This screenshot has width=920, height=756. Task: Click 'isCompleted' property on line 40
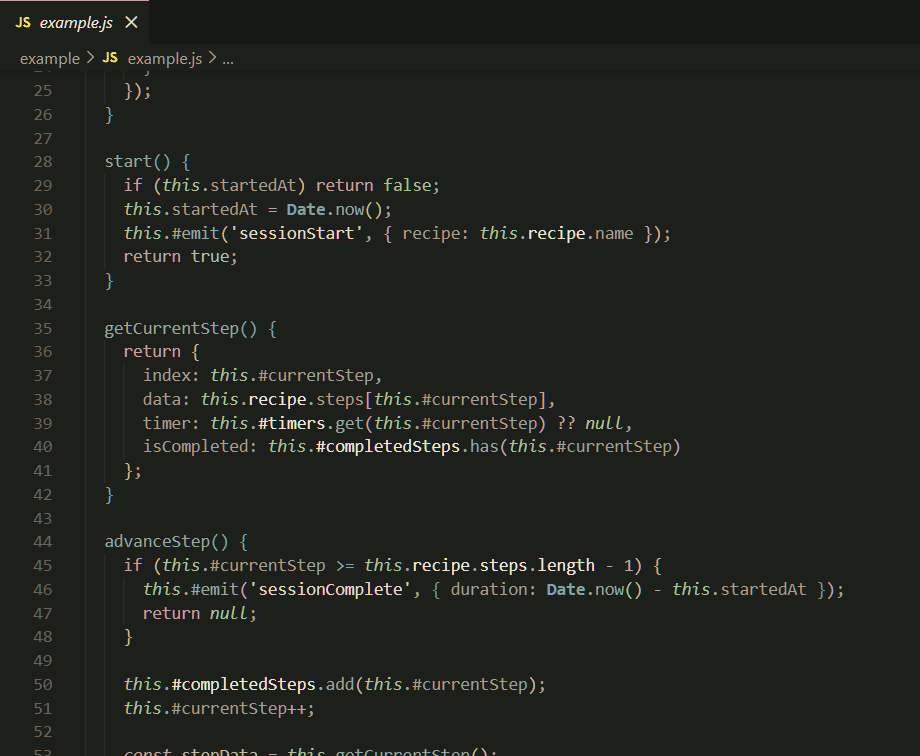click(x=196, y=447)
